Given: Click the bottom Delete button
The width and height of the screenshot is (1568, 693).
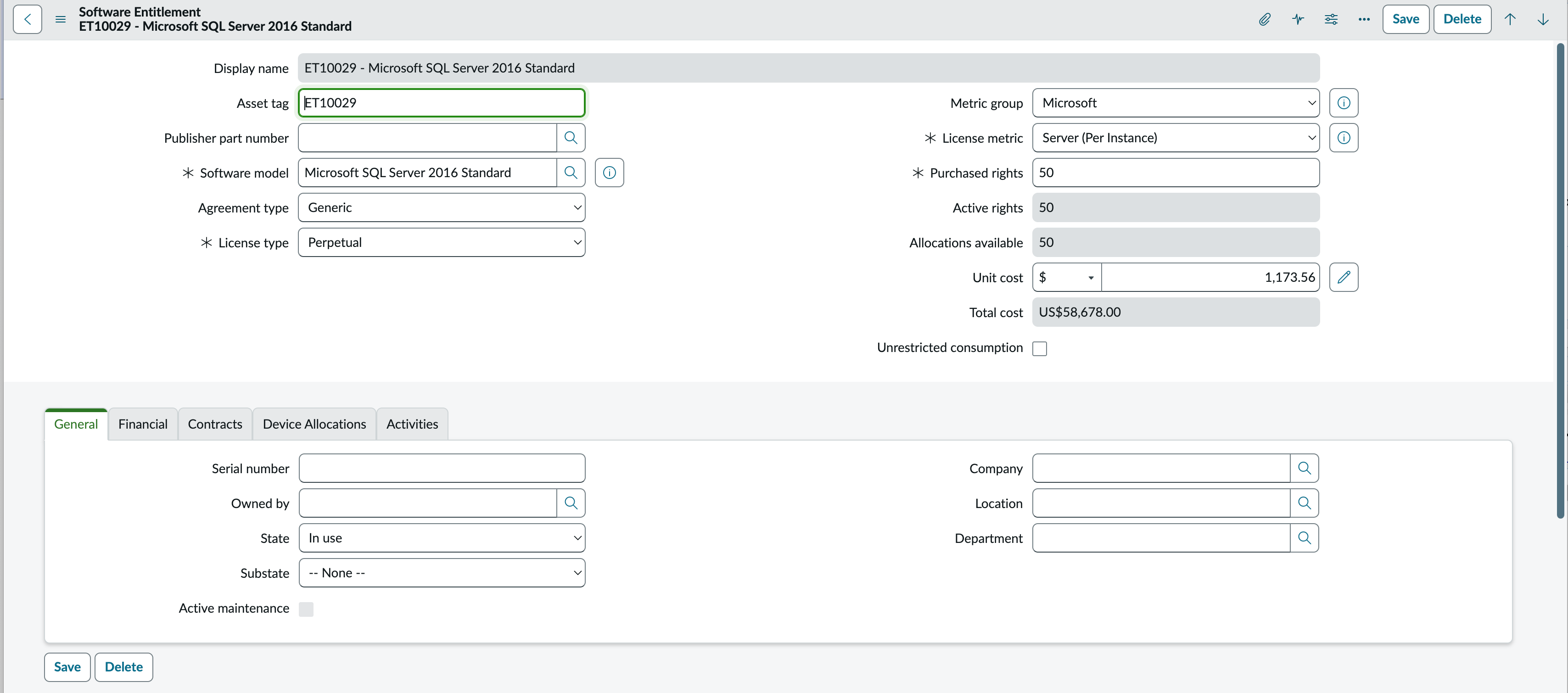Looking at the screenshot, I should [x=123, y=667].
